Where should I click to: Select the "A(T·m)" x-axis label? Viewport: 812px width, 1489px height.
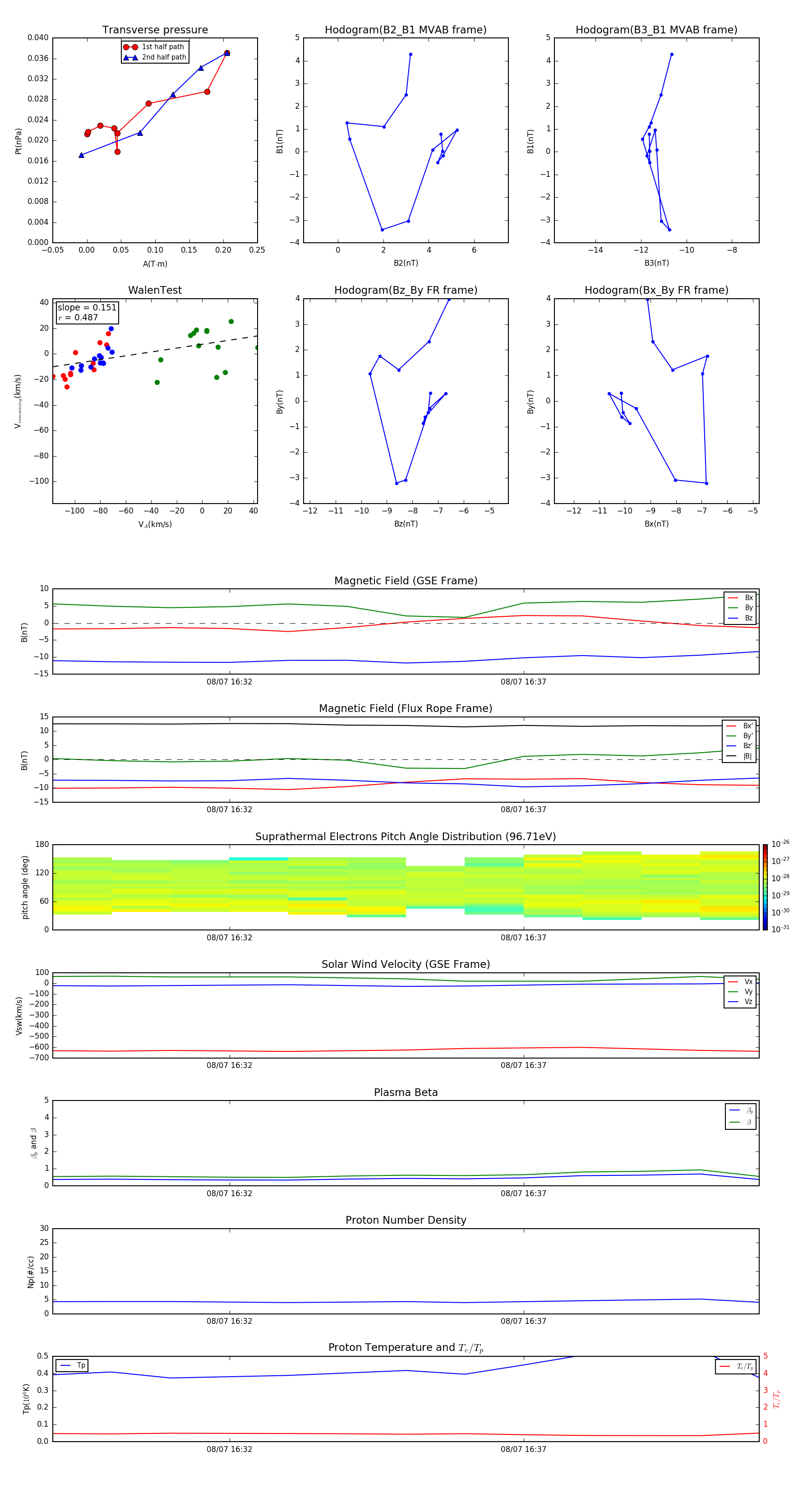click(x=155, y=264)
